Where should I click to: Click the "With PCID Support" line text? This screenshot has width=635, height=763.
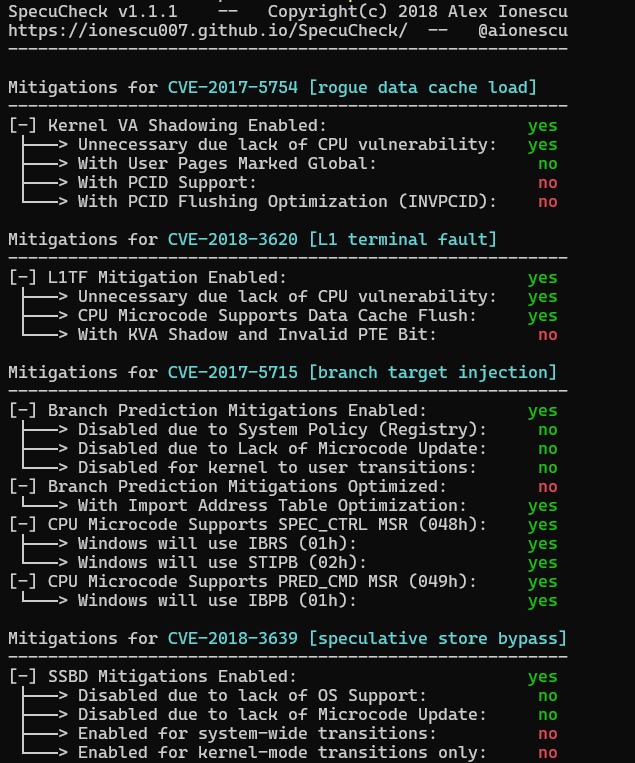click(167, 183)
